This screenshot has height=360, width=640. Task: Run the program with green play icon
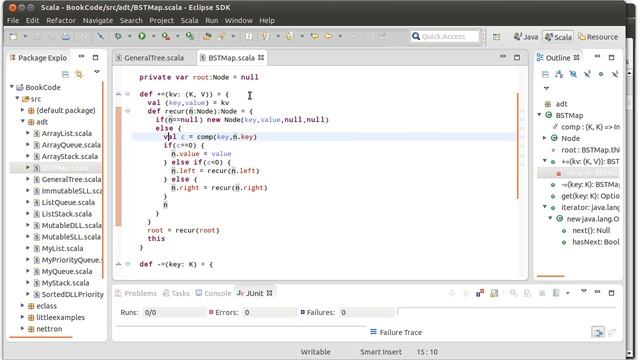pos(142,36)
